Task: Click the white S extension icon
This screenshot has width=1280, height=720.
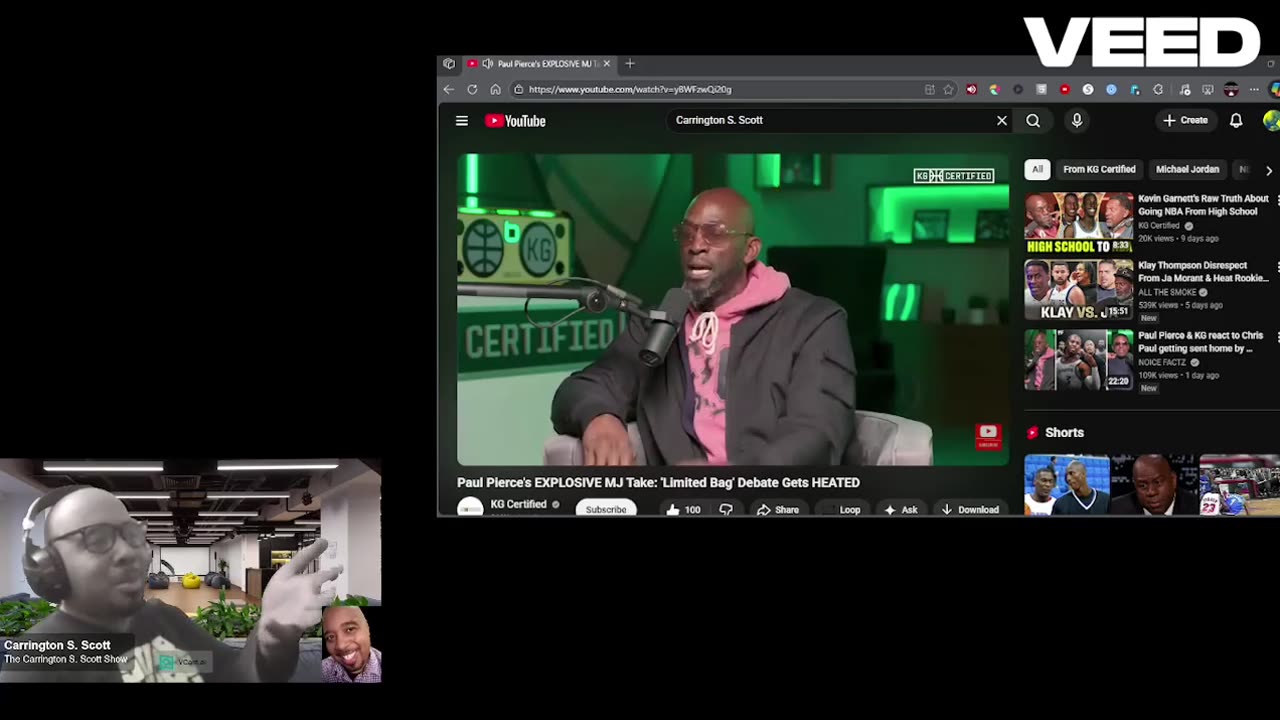Action: [1088, 89]
